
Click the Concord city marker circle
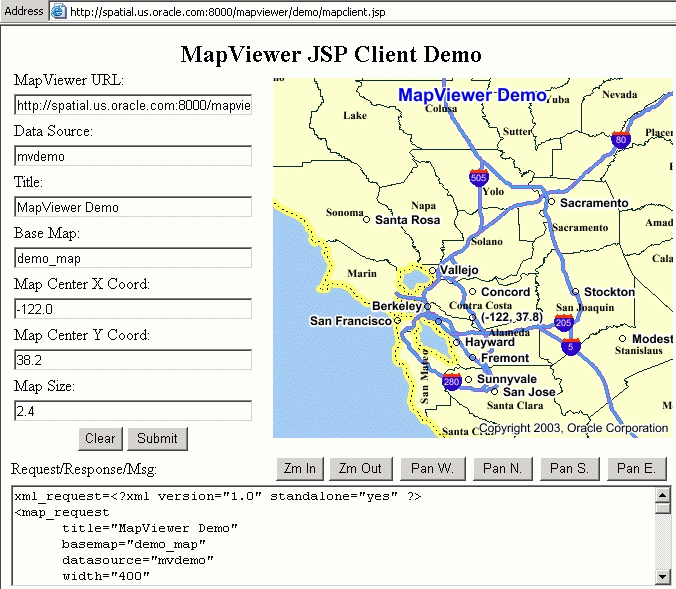[473, 292]
